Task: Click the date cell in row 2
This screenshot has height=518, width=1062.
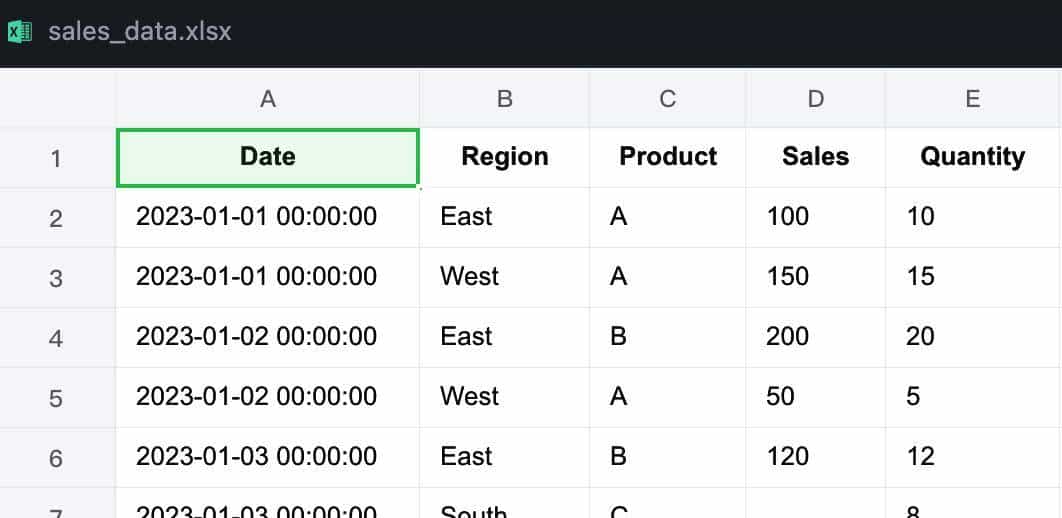Action: (x=267, y=216)
